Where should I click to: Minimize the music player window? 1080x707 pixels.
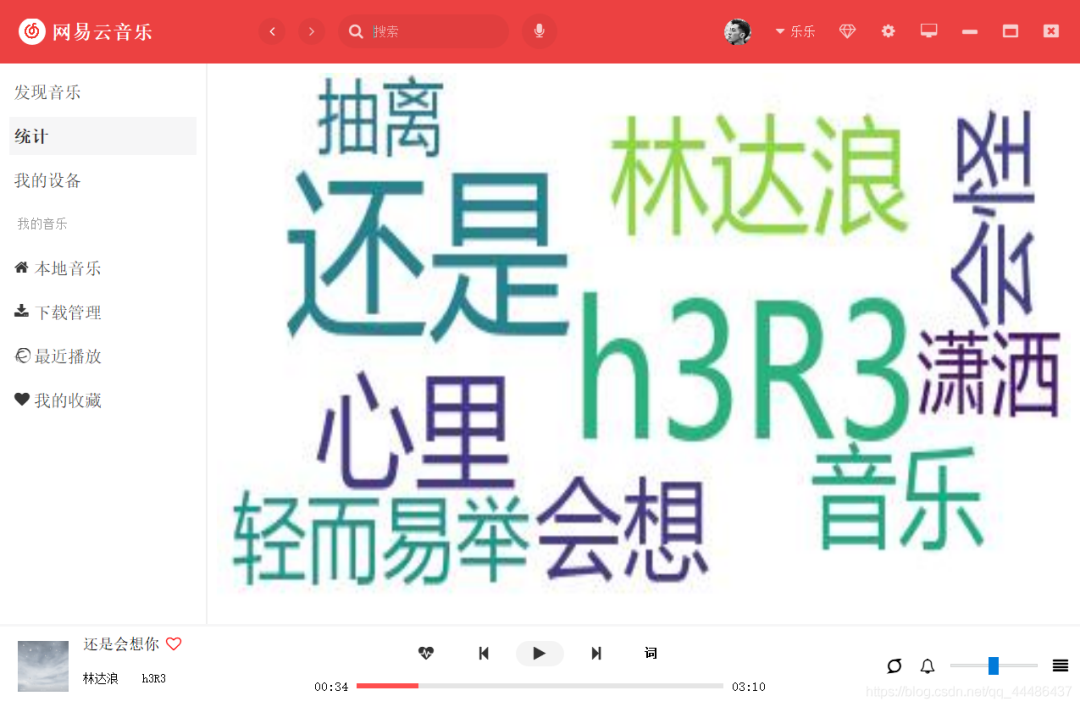(970, 32)
